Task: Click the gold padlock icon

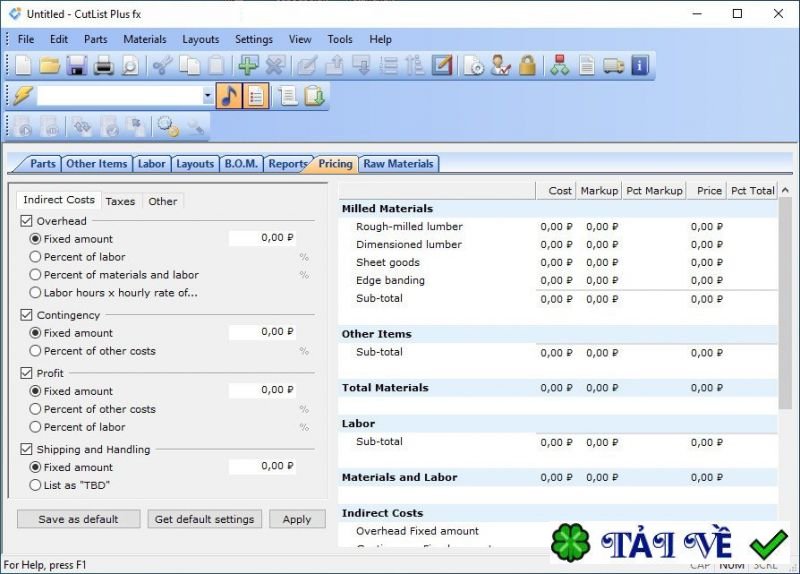Action: click(x=528, y=66)
